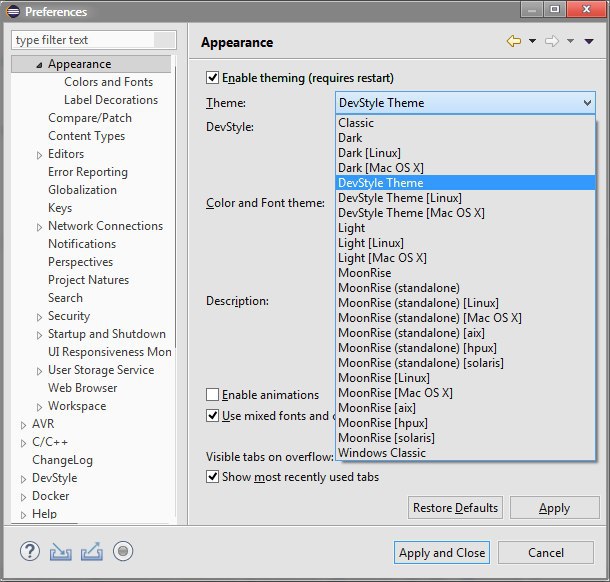
Task: Open Perspectives preferences page
Action: click(x=81, y=262)
